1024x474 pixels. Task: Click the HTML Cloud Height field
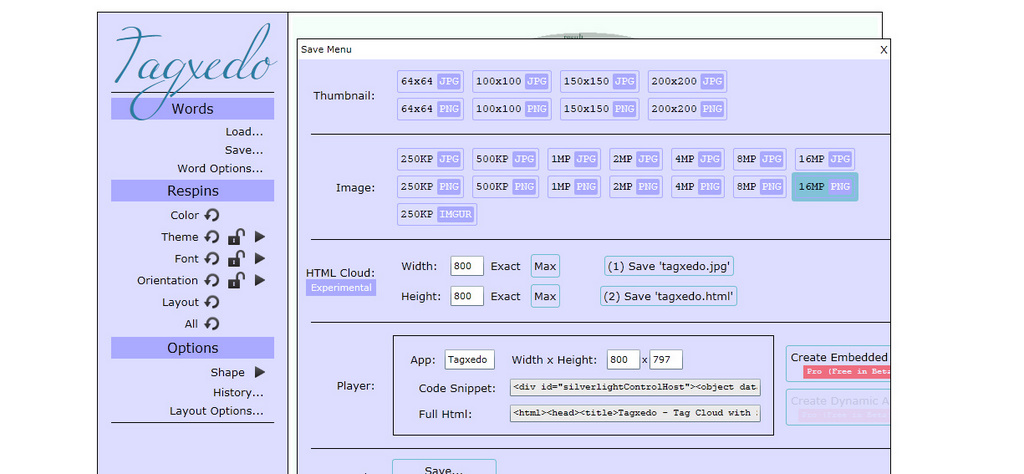click(467, 296)
